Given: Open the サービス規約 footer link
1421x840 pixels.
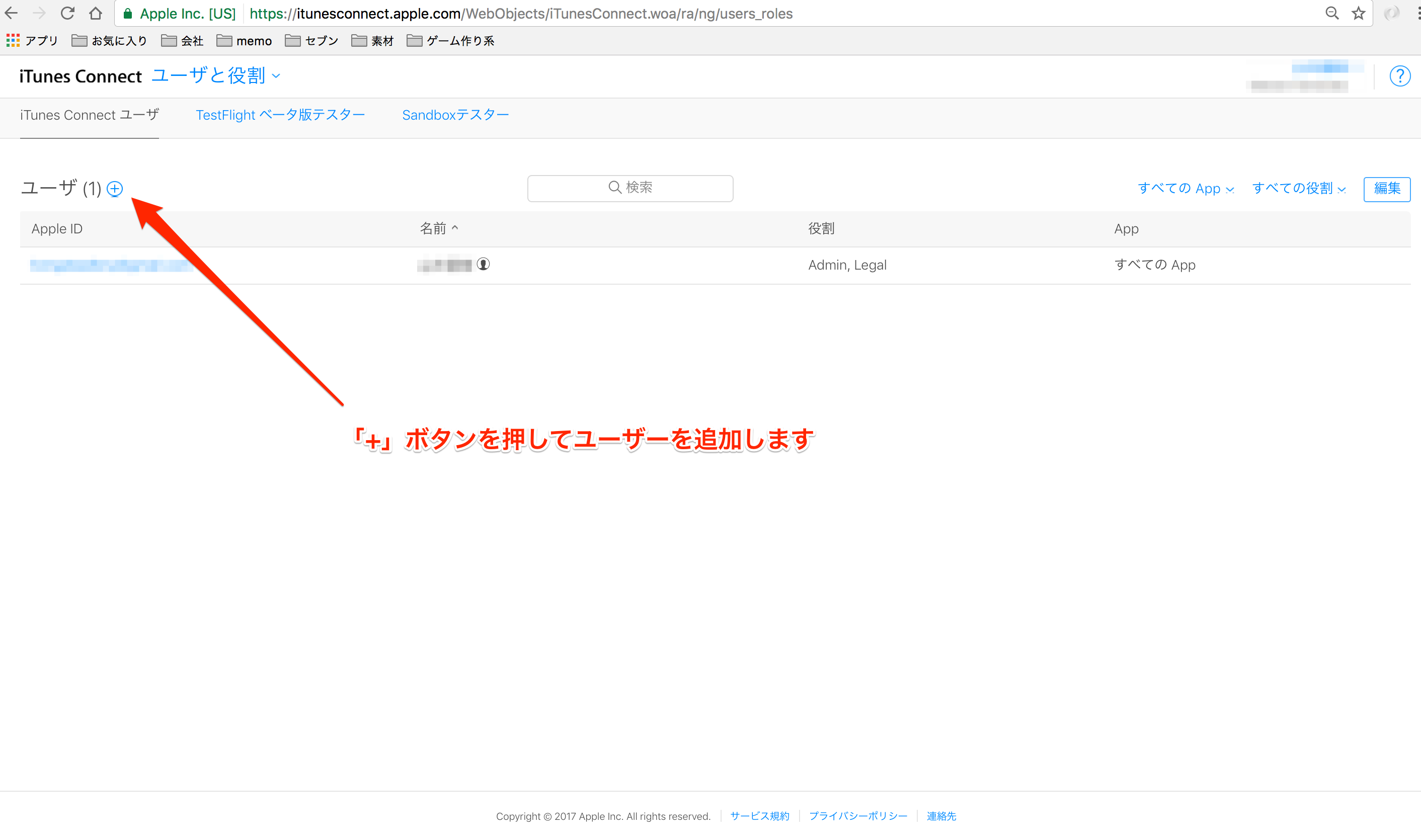Looking at the screenshot, I should point(759,816).
